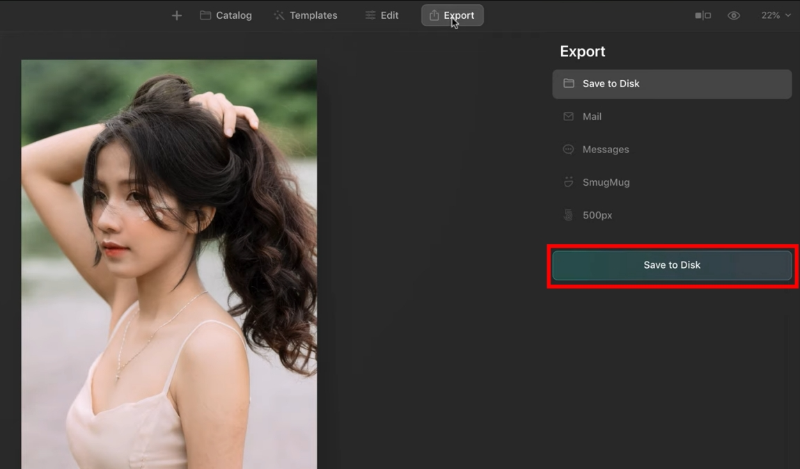Switch to the Templates tab
This screenshot has width=800, height=469.
(x=305, y=15)
